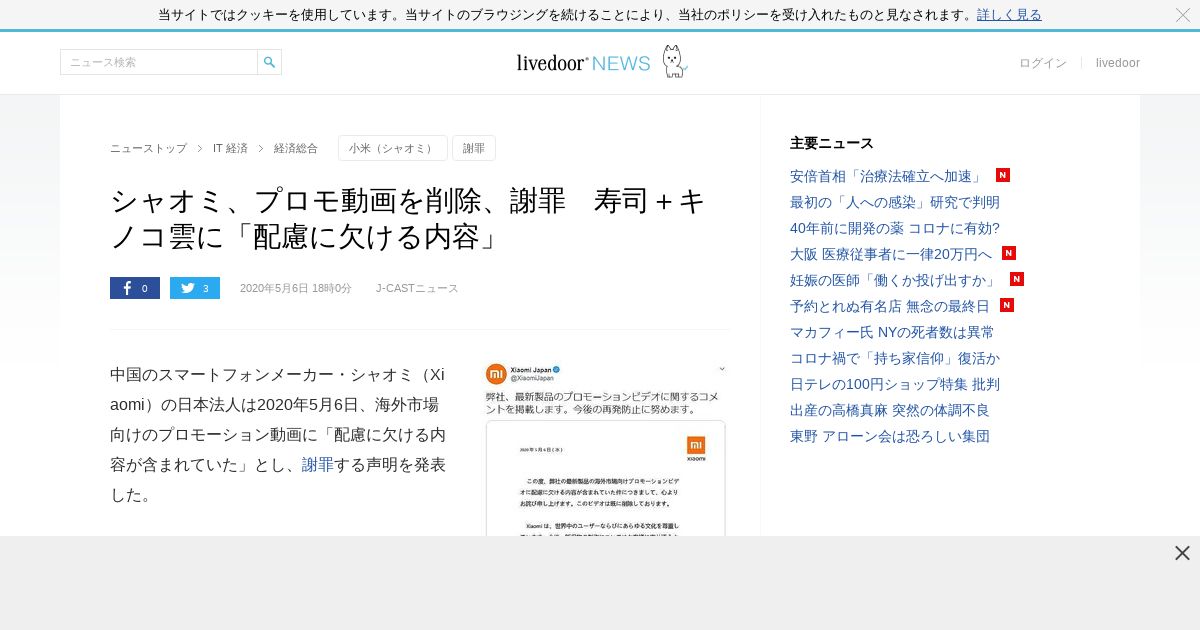The height and width of the screenshot is (630, 1200).
Task: Click the red N badge beside 安倍首相 headline
Action: (1003, 175)
